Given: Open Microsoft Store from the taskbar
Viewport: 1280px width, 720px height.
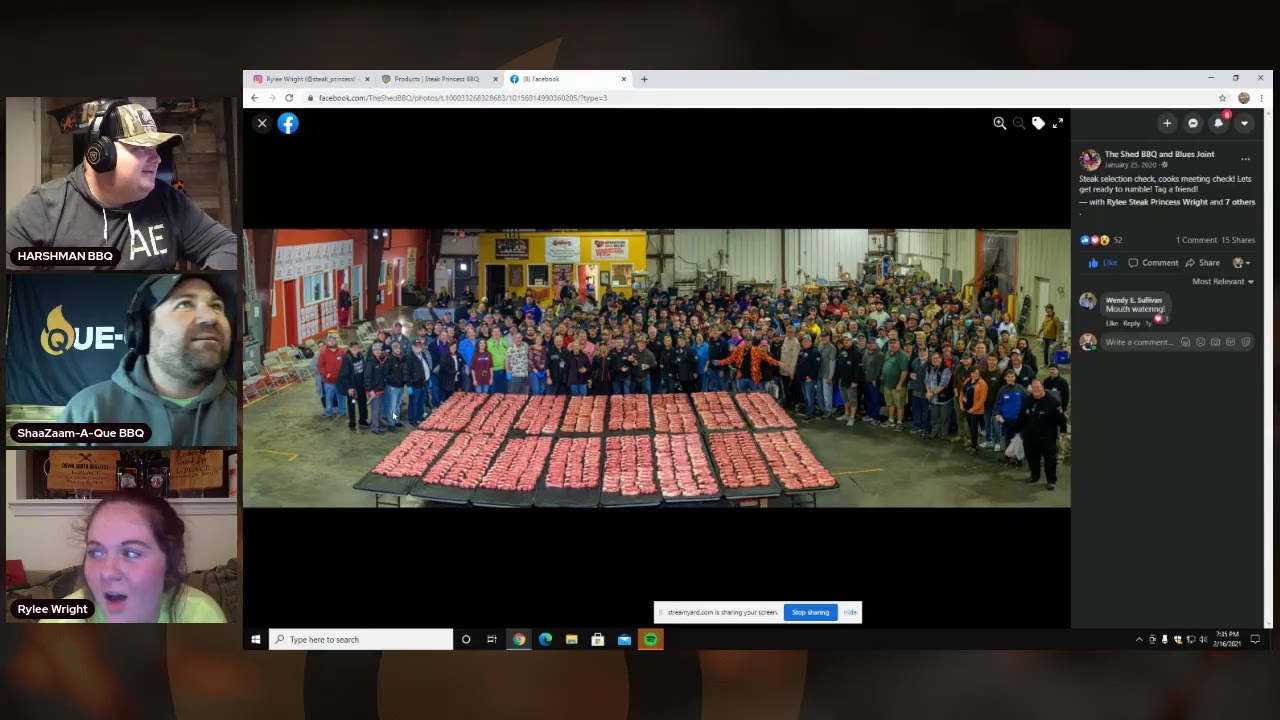Looking at the screenshot, I should [598, 640].
